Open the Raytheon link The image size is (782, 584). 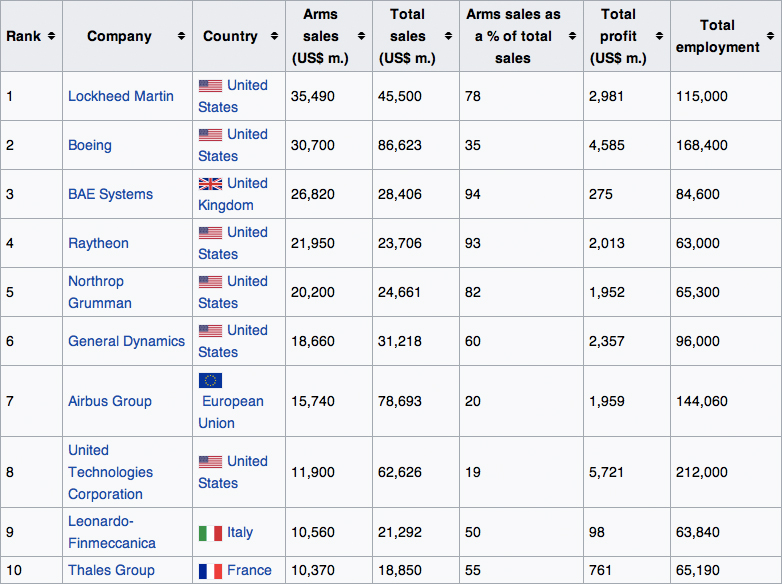coord(98,243)
